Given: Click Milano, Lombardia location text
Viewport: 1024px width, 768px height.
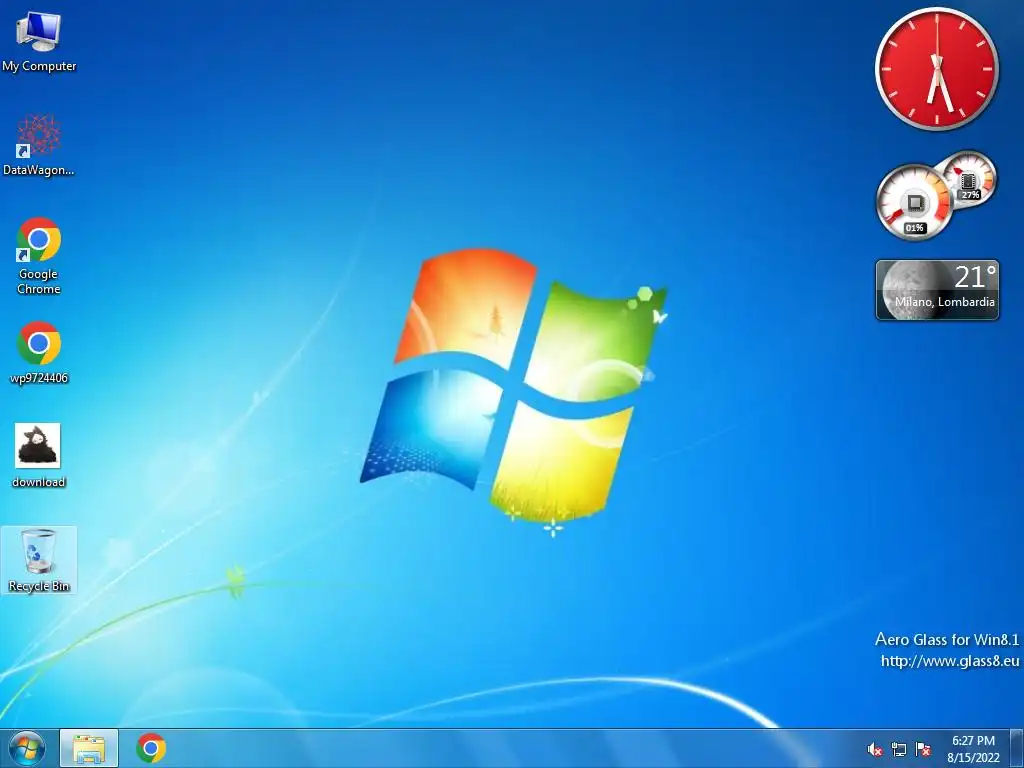Looking at the screenshot, I should point(945,302).
